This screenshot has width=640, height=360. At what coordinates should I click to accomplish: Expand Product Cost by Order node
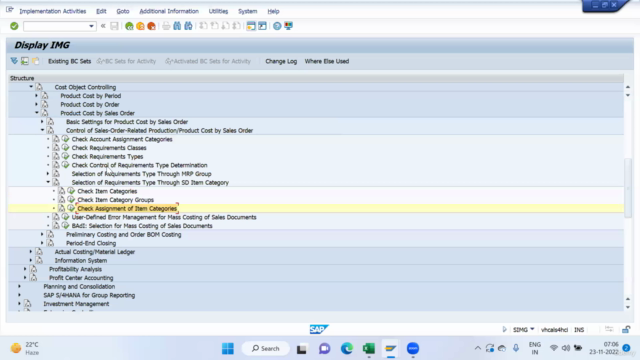pyautogui.click(x=36, y=104)
